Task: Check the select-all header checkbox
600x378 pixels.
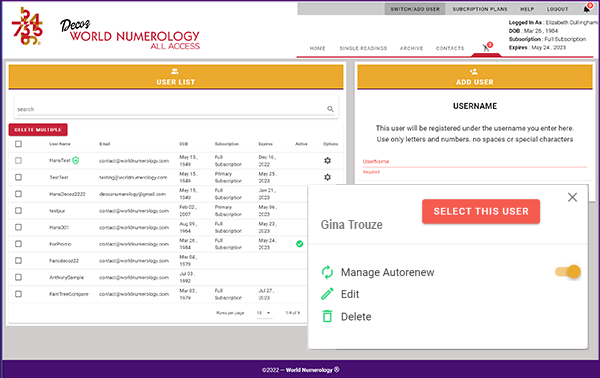Action: click(18, 144)
